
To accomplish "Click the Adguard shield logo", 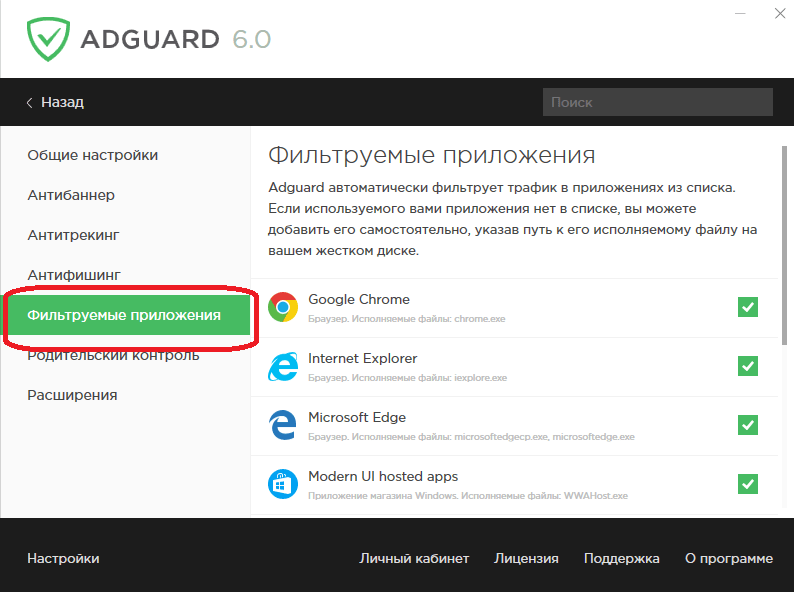I will (x=48, y=39).
